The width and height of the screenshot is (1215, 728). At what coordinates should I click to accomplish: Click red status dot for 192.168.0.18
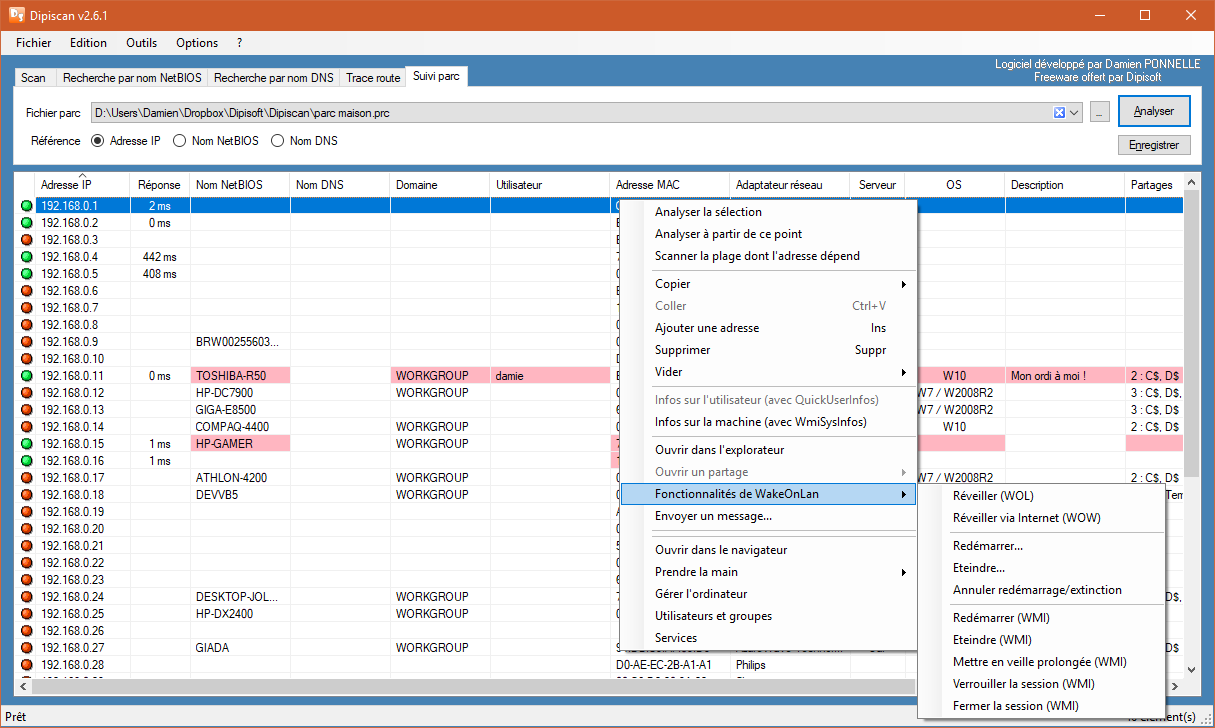click(26, 495)
